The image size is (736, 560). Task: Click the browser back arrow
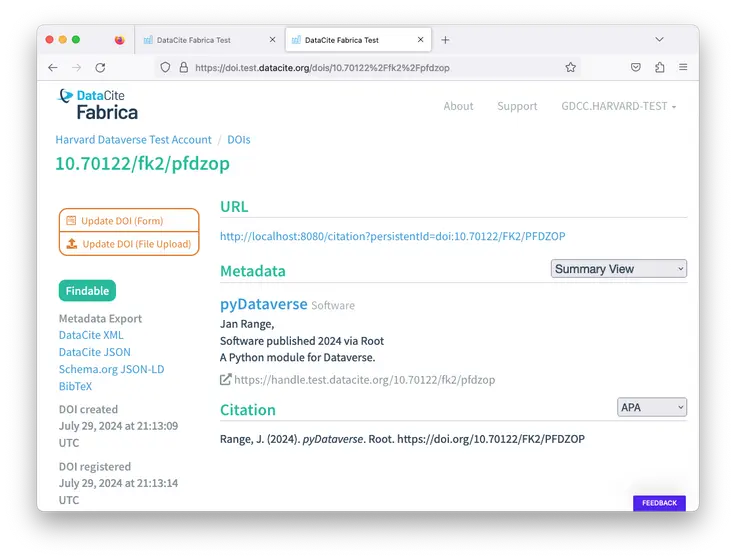(x=53, y=67)
